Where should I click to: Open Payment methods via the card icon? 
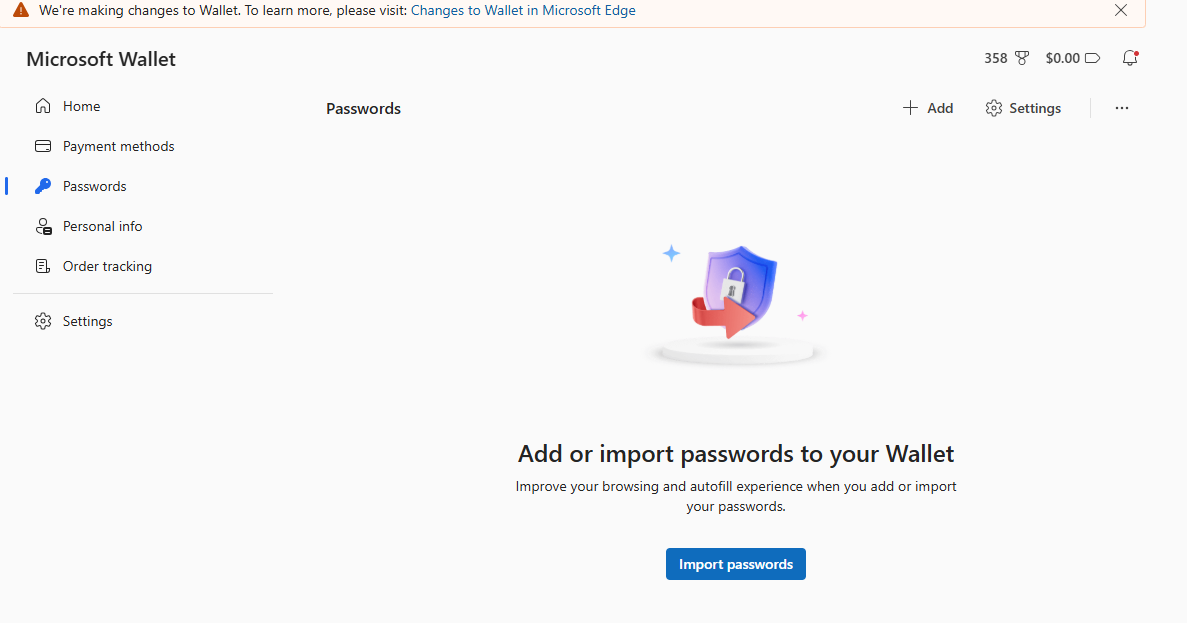coord(43,145)
